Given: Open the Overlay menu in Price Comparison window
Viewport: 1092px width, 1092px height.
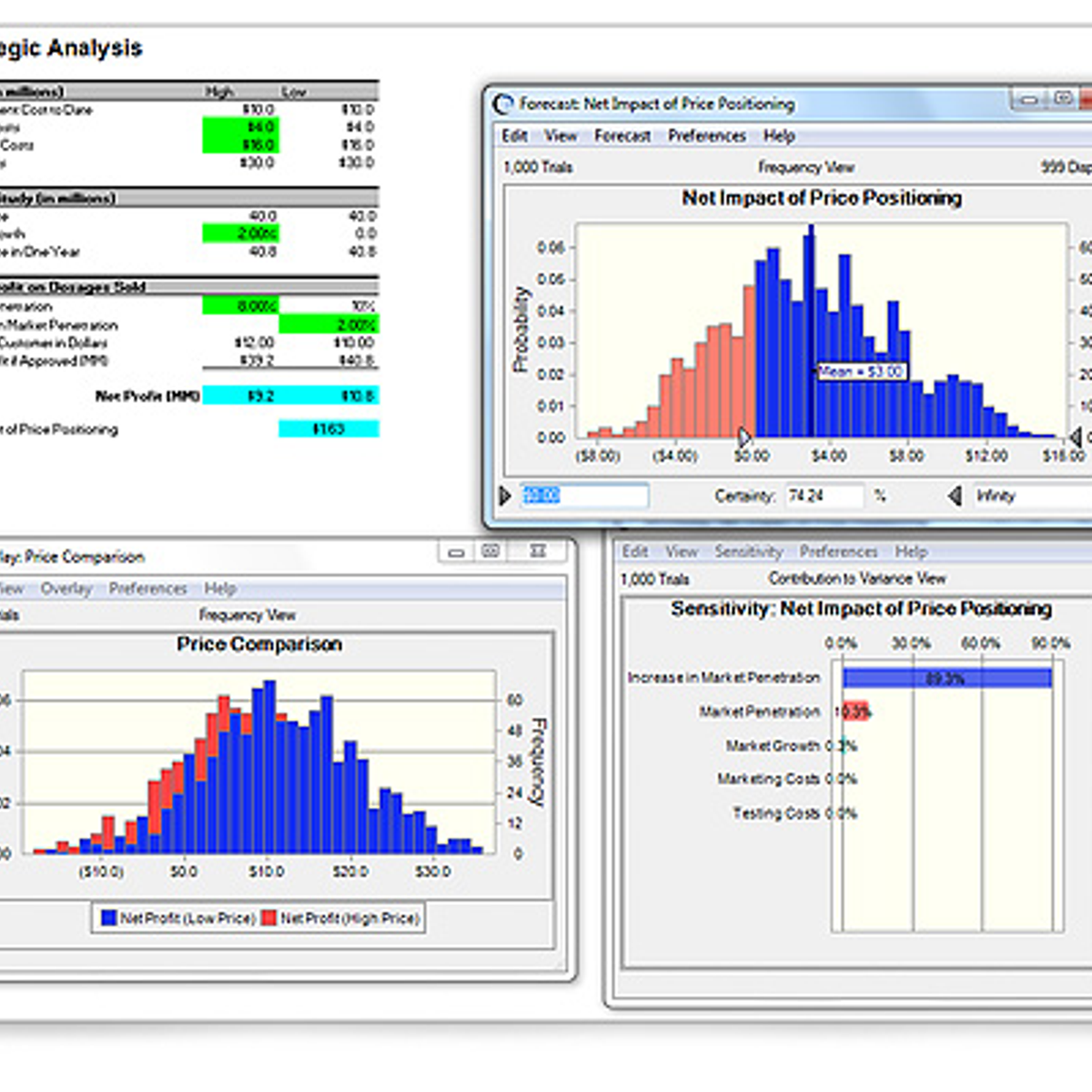Looking at the screenshot, I should (66, 589).
